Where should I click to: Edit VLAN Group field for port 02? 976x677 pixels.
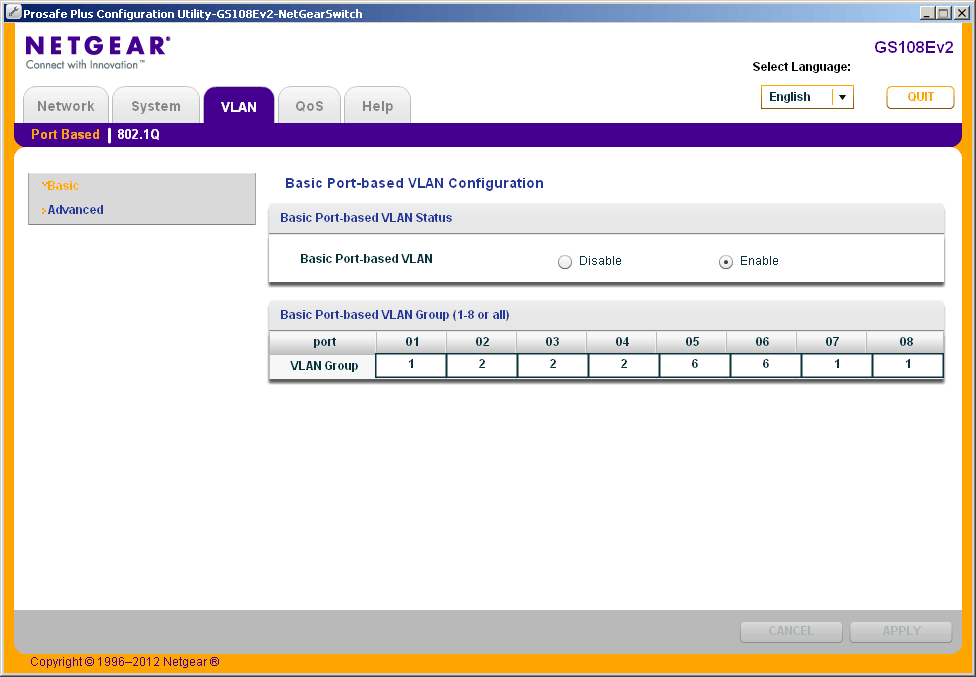click(482, 365)
